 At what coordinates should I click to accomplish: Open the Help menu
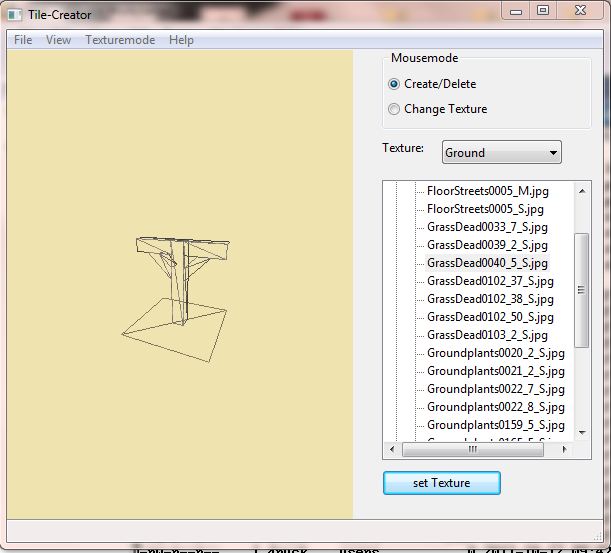[181, 40]
